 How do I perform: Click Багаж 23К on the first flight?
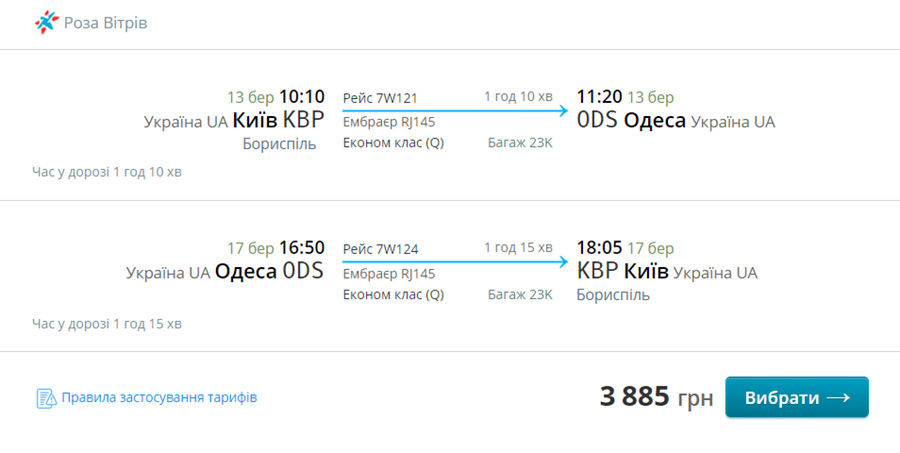point(520,143)
